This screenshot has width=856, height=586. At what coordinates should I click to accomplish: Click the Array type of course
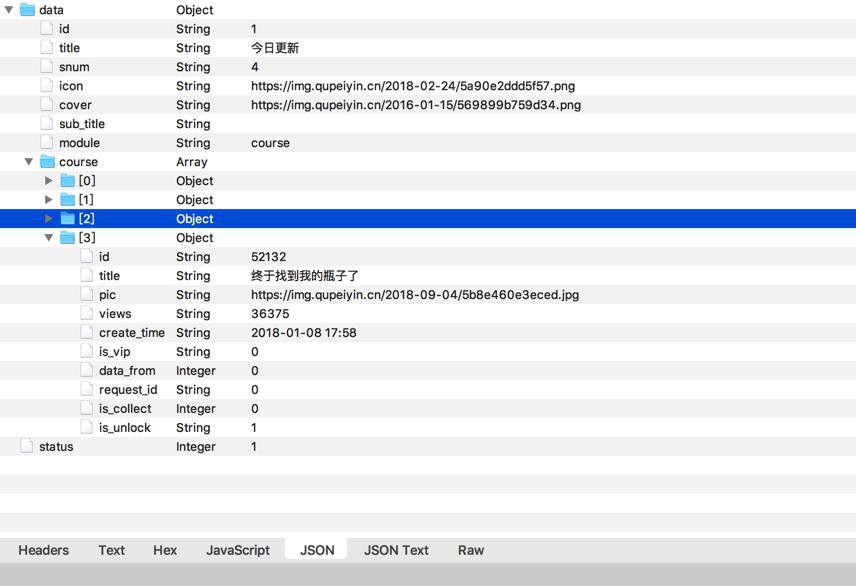[x=192, y=162]
